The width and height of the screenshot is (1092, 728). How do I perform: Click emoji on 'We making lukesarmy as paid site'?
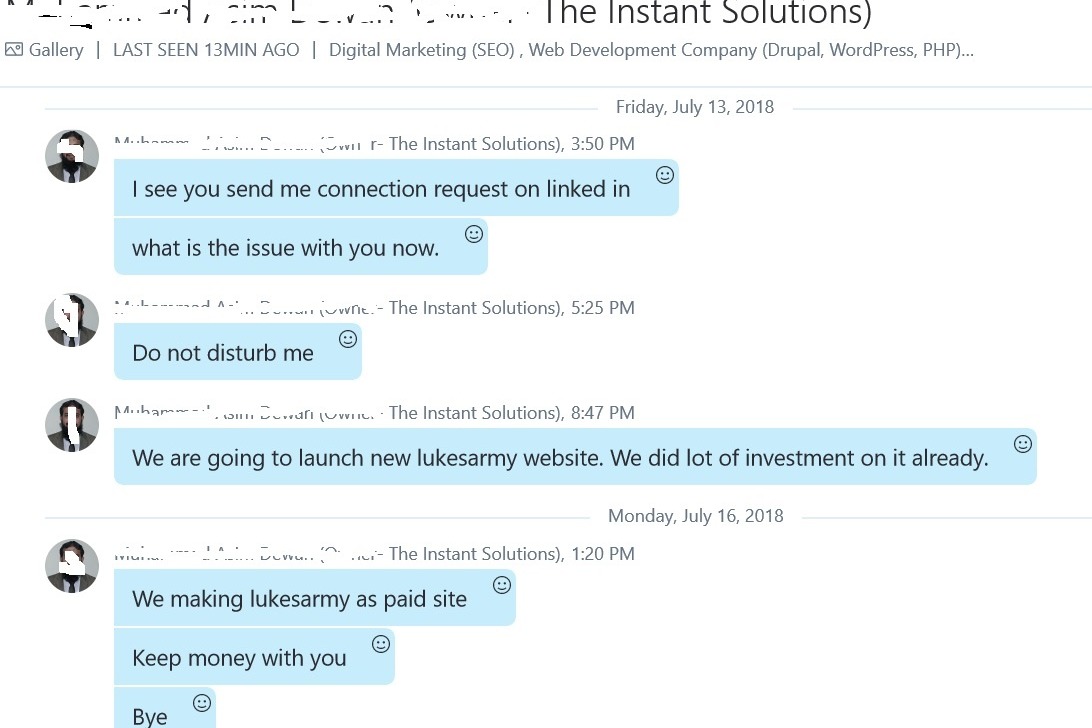501,585
